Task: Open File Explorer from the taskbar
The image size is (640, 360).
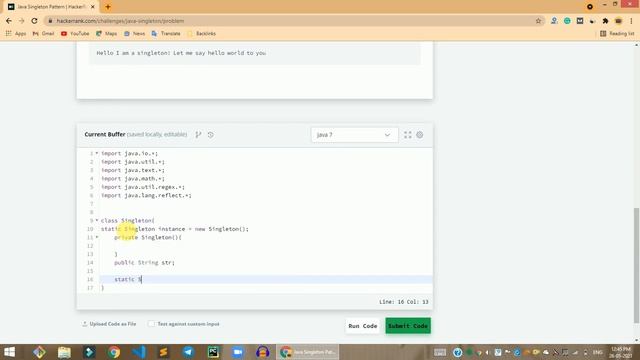Action: point(64,352)
